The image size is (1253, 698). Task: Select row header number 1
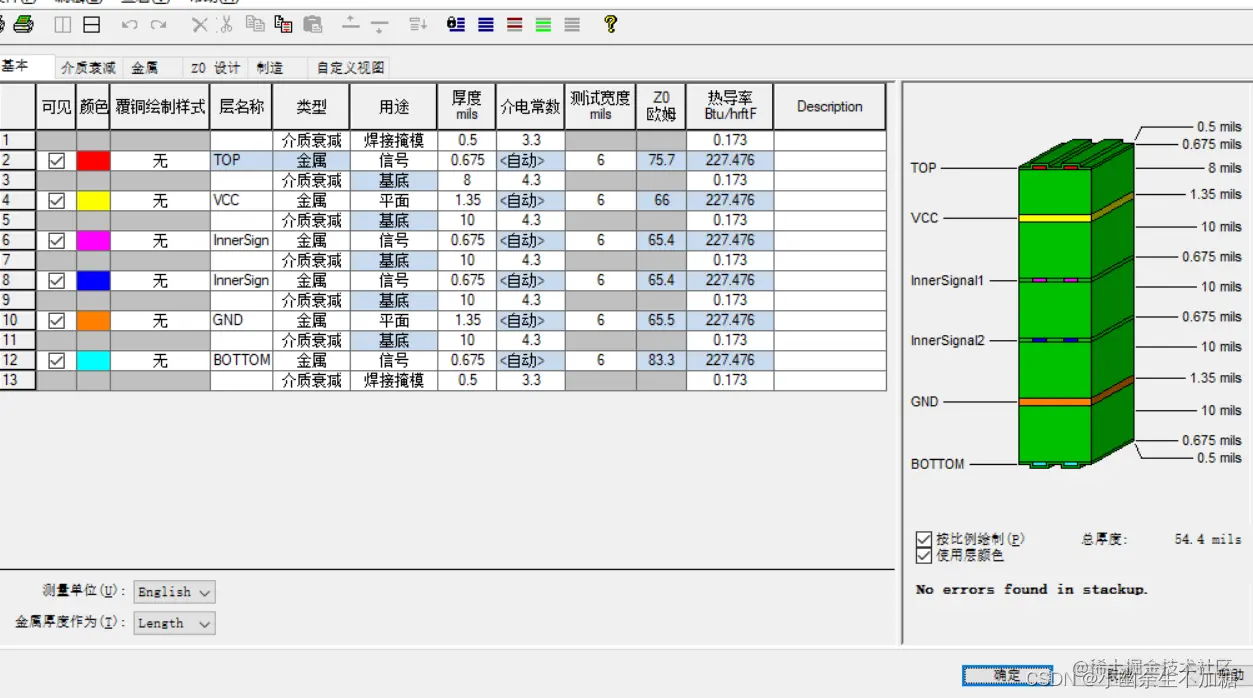pyautogui.click(x=17, y=140)
